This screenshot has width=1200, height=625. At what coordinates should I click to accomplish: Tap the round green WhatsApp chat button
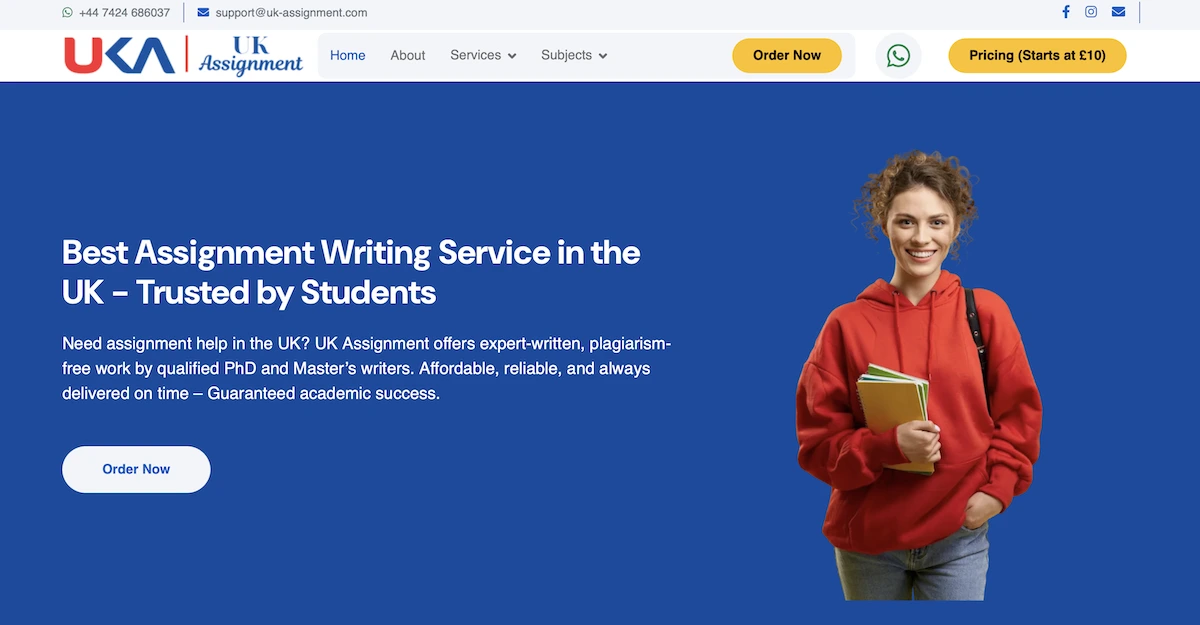click(x=898, y=56)
